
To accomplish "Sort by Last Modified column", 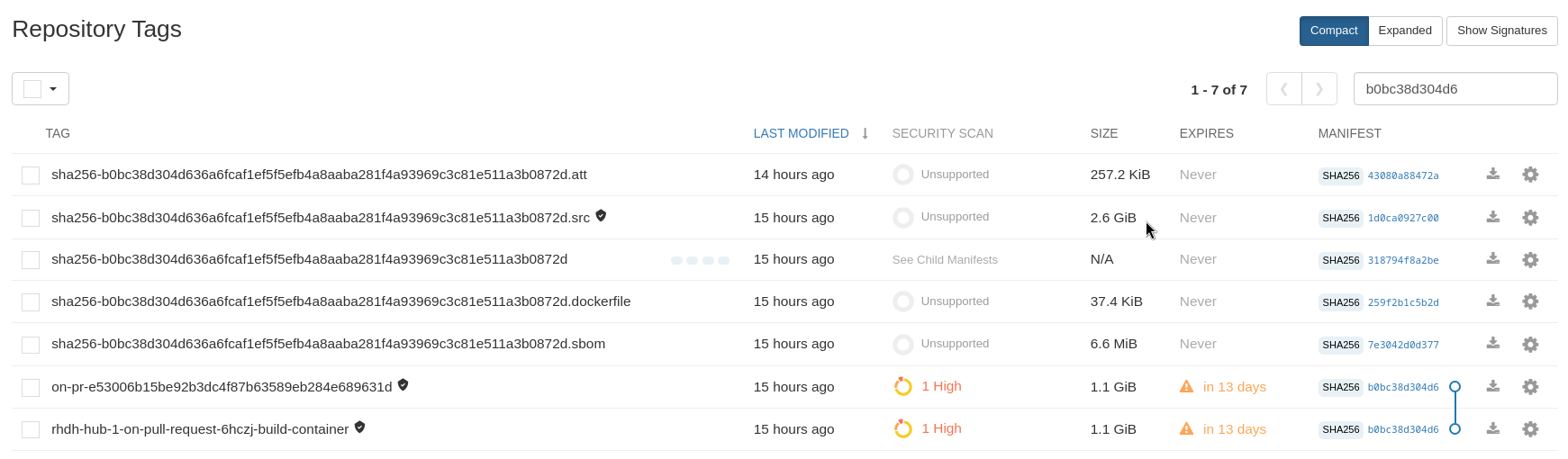I will coord(801,133).
